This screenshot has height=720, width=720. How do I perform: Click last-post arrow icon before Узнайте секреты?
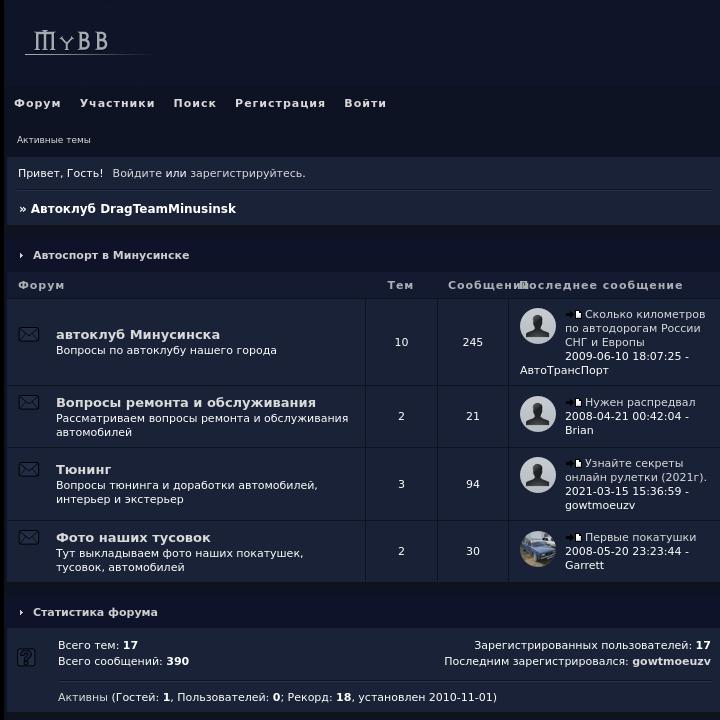coord(574,463)
